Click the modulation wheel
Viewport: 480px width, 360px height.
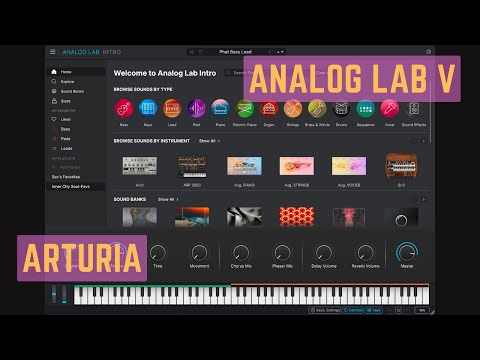pos(64,294)
